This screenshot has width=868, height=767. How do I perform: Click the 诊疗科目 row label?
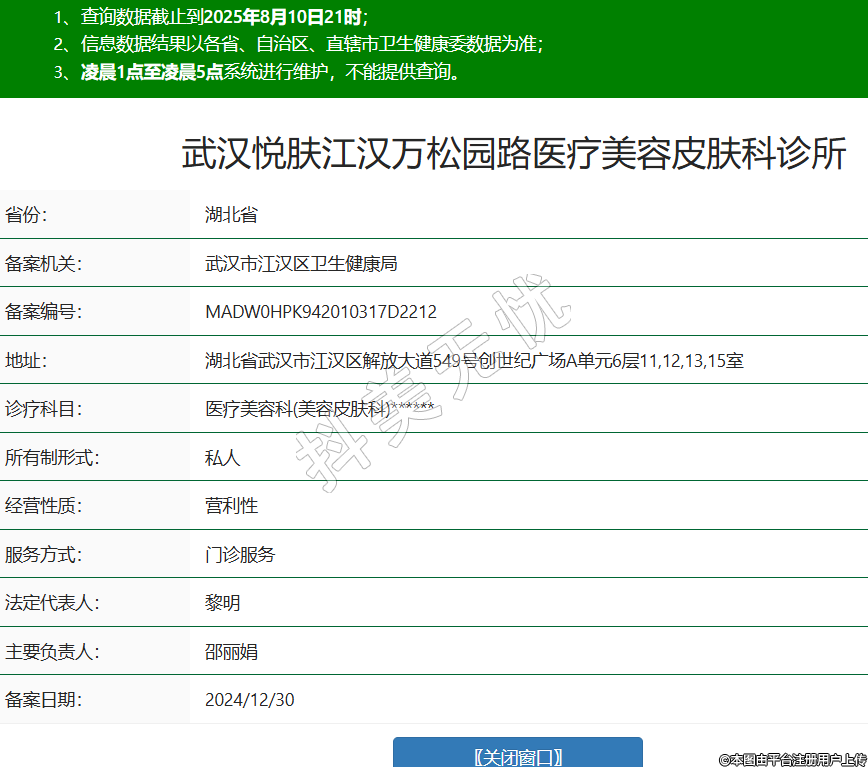43,409
